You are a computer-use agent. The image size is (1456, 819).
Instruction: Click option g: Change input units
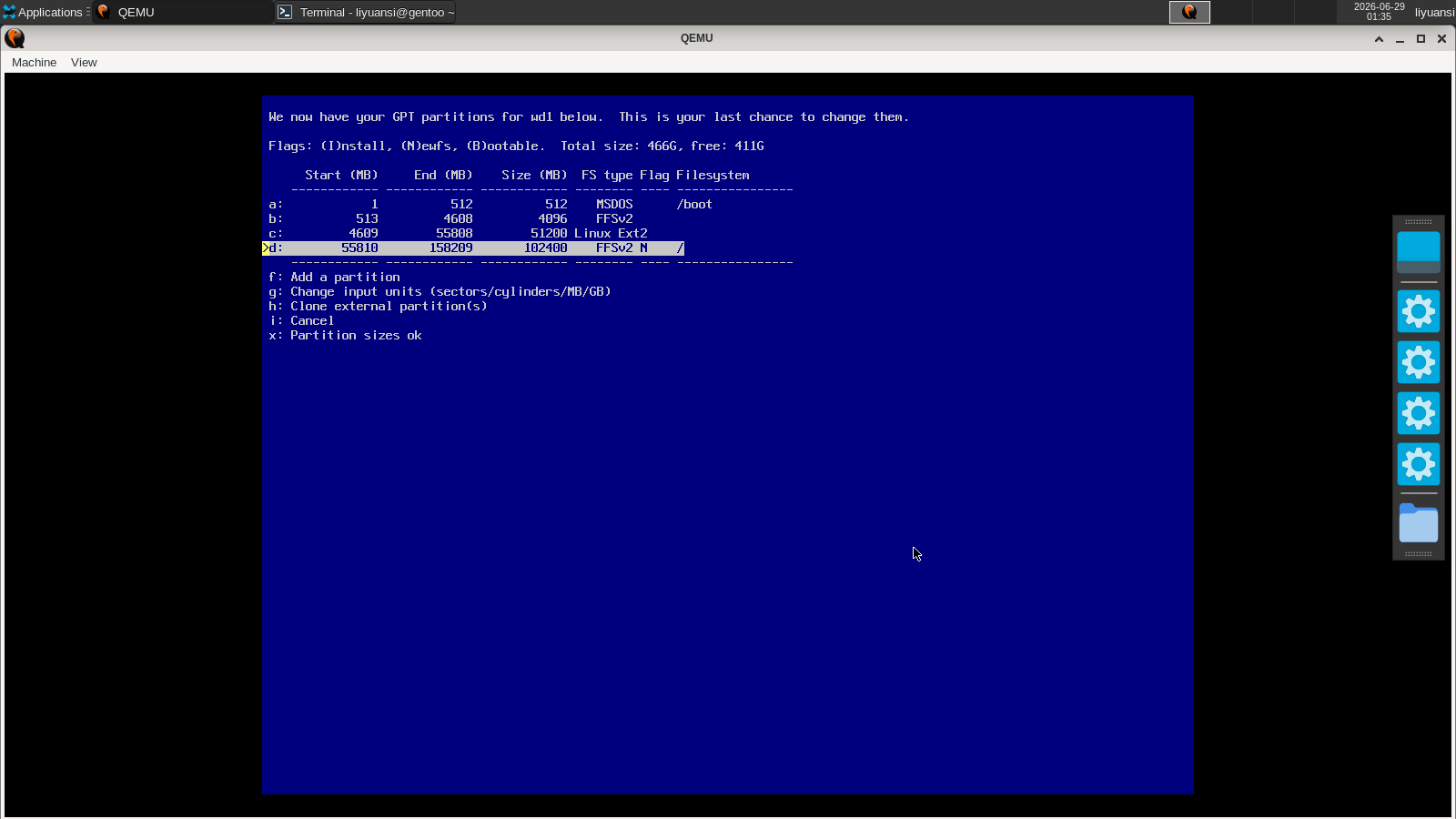pos(440,292)
